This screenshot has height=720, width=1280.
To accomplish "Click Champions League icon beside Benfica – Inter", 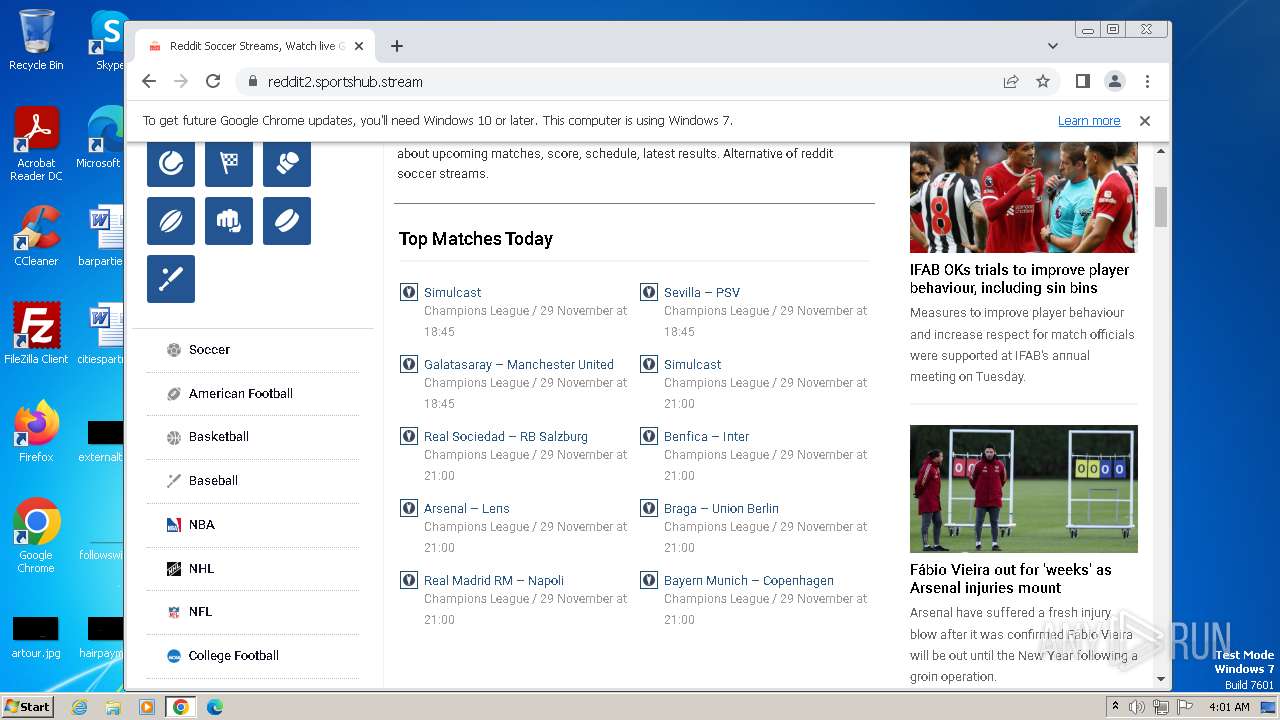I will [x=649, y=436].
